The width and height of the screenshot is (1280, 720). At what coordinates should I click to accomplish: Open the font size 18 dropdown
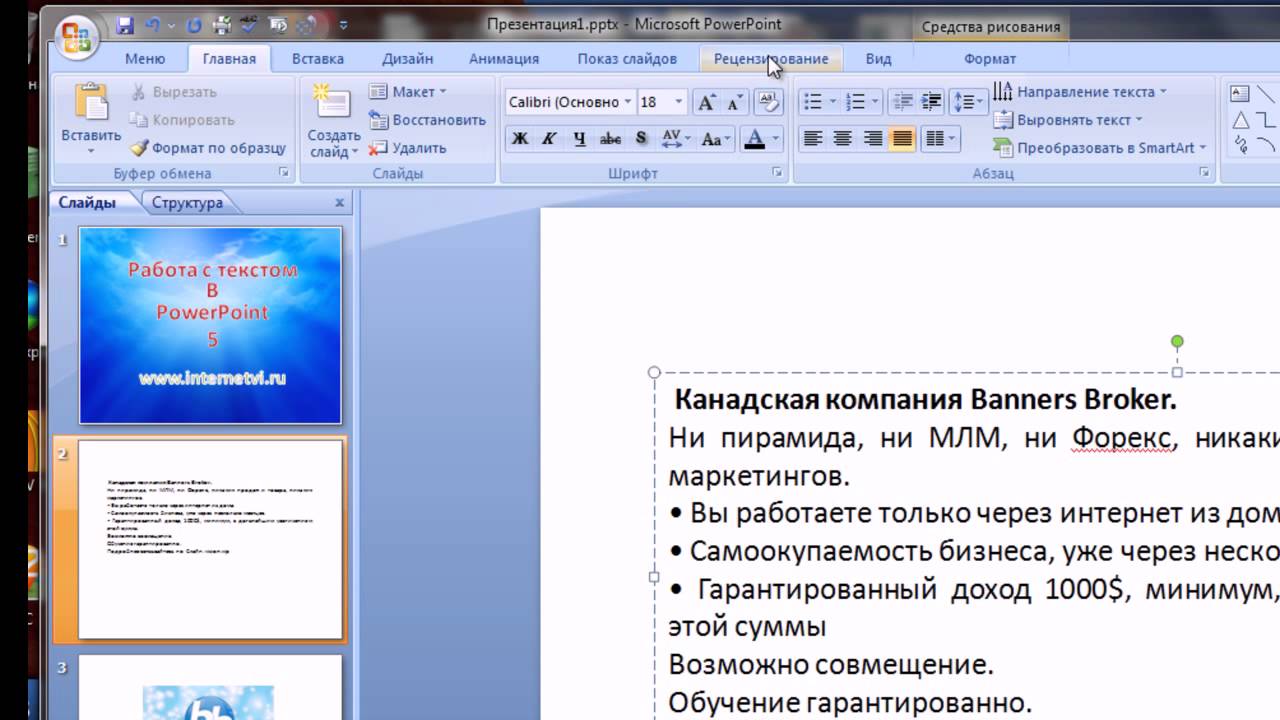point(679,102)
